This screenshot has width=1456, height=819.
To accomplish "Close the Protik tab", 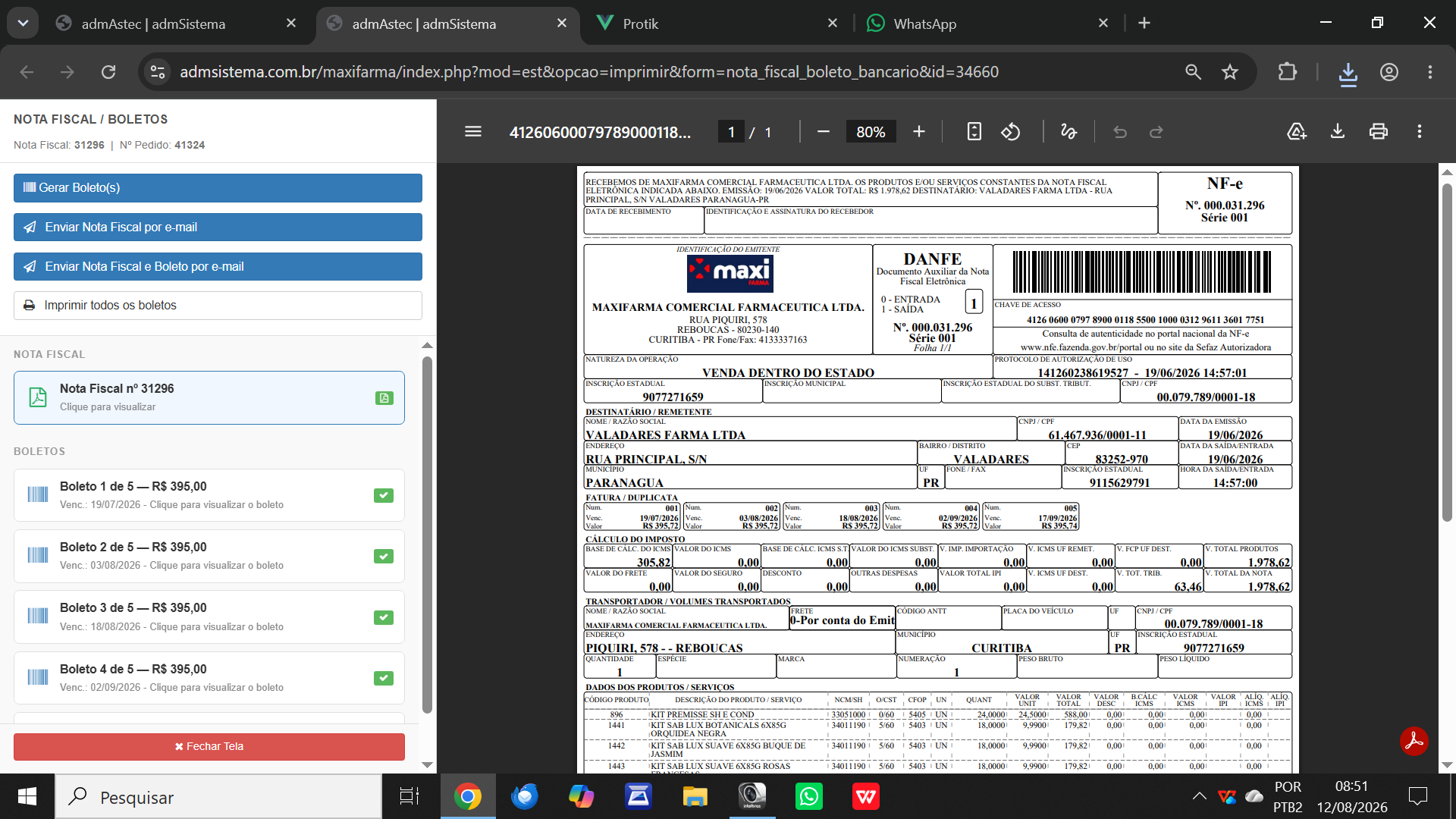I will [x=832, y=24].
